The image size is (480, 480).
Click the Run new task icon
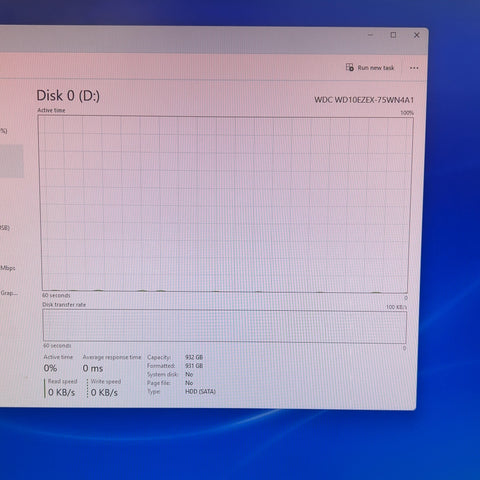[x=349, y=67]
